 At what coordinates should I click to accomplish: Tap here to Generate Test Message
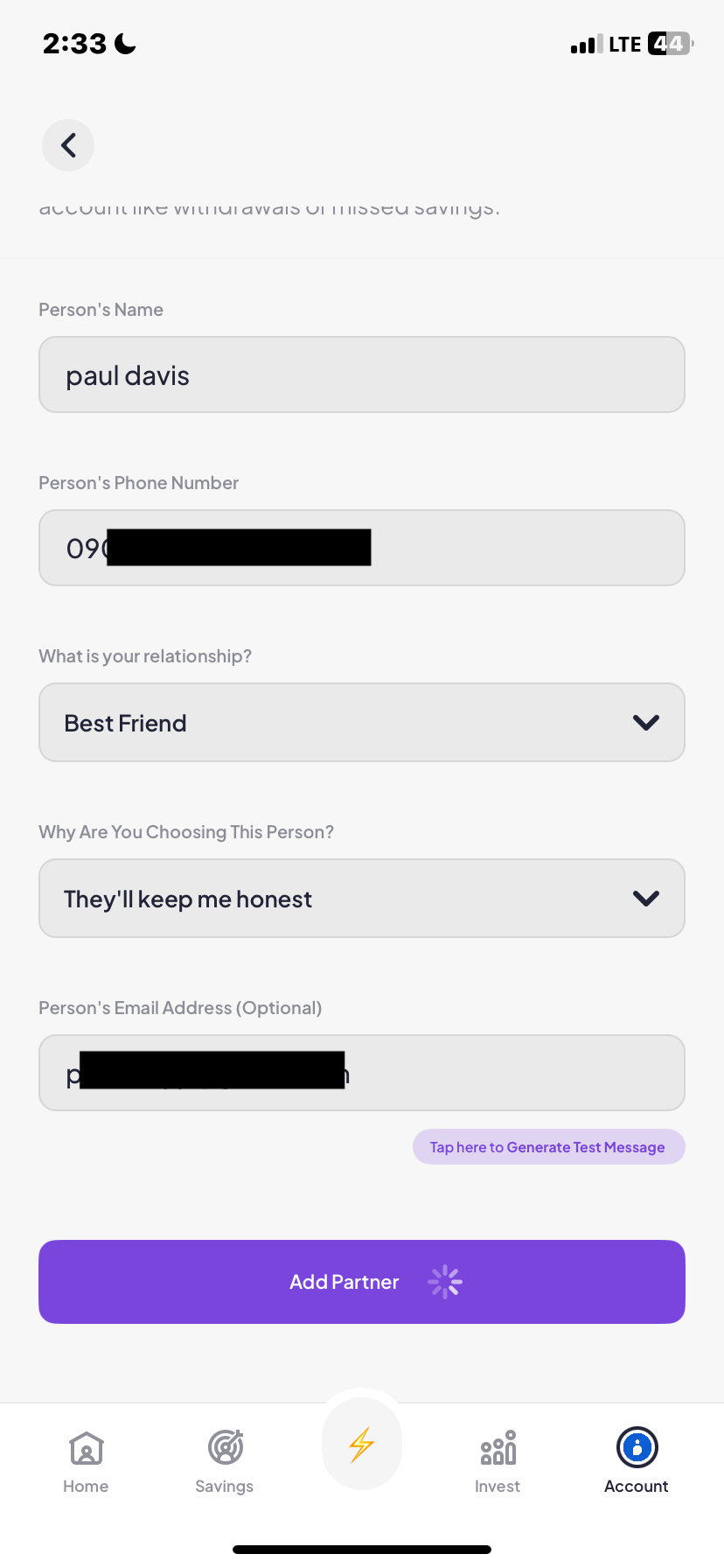tap(548, 1147)
